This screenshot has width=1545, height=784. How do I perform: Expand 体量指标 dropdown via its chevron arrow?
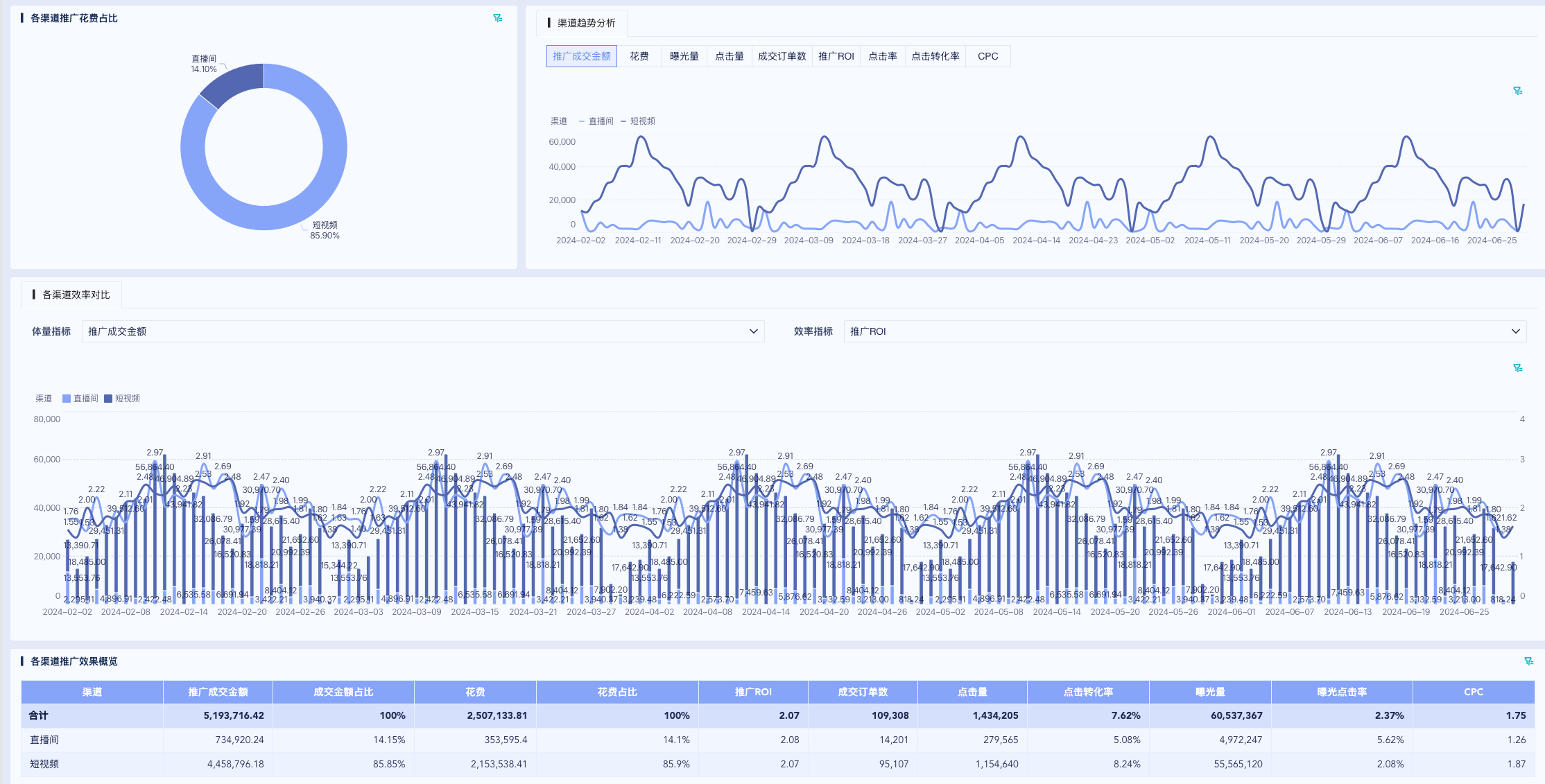753,331
